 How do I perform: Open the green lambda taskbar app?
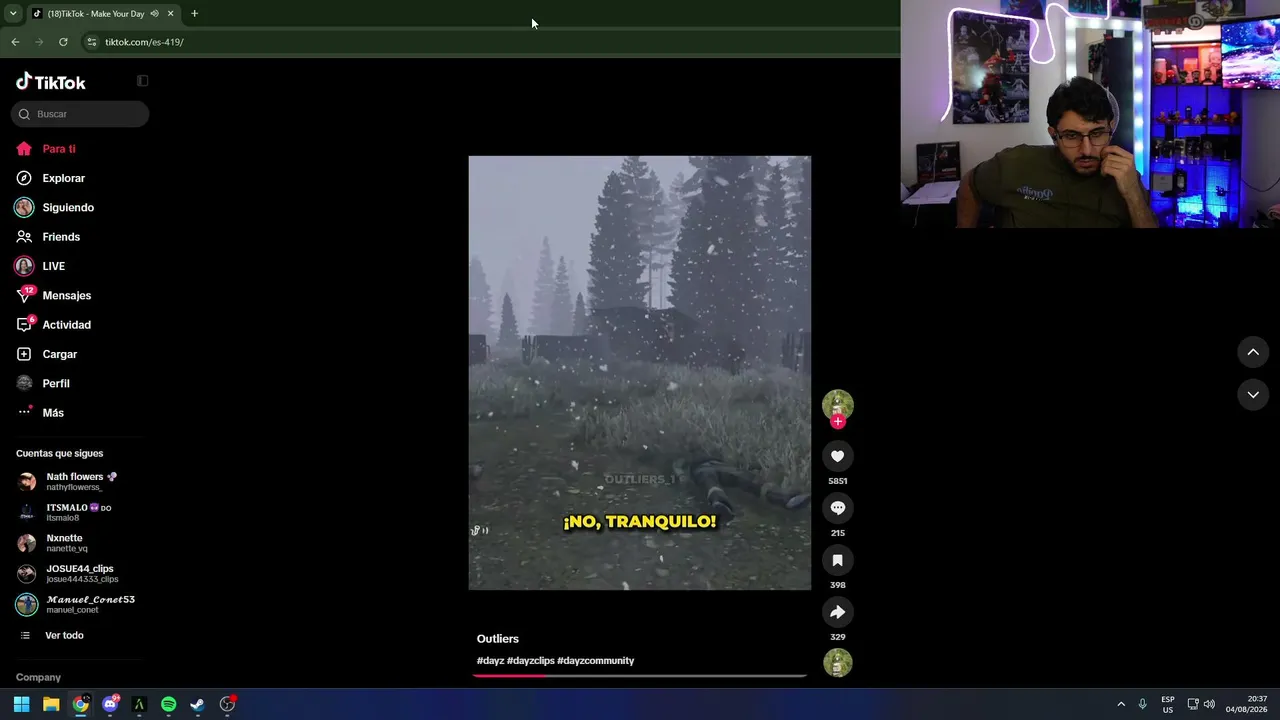pos(139,704)
